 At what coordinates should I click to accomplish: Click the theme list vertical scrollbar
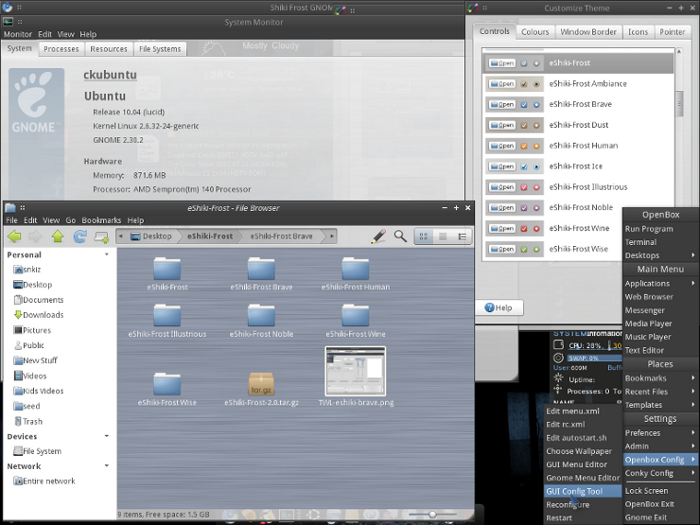click(679, 104)
